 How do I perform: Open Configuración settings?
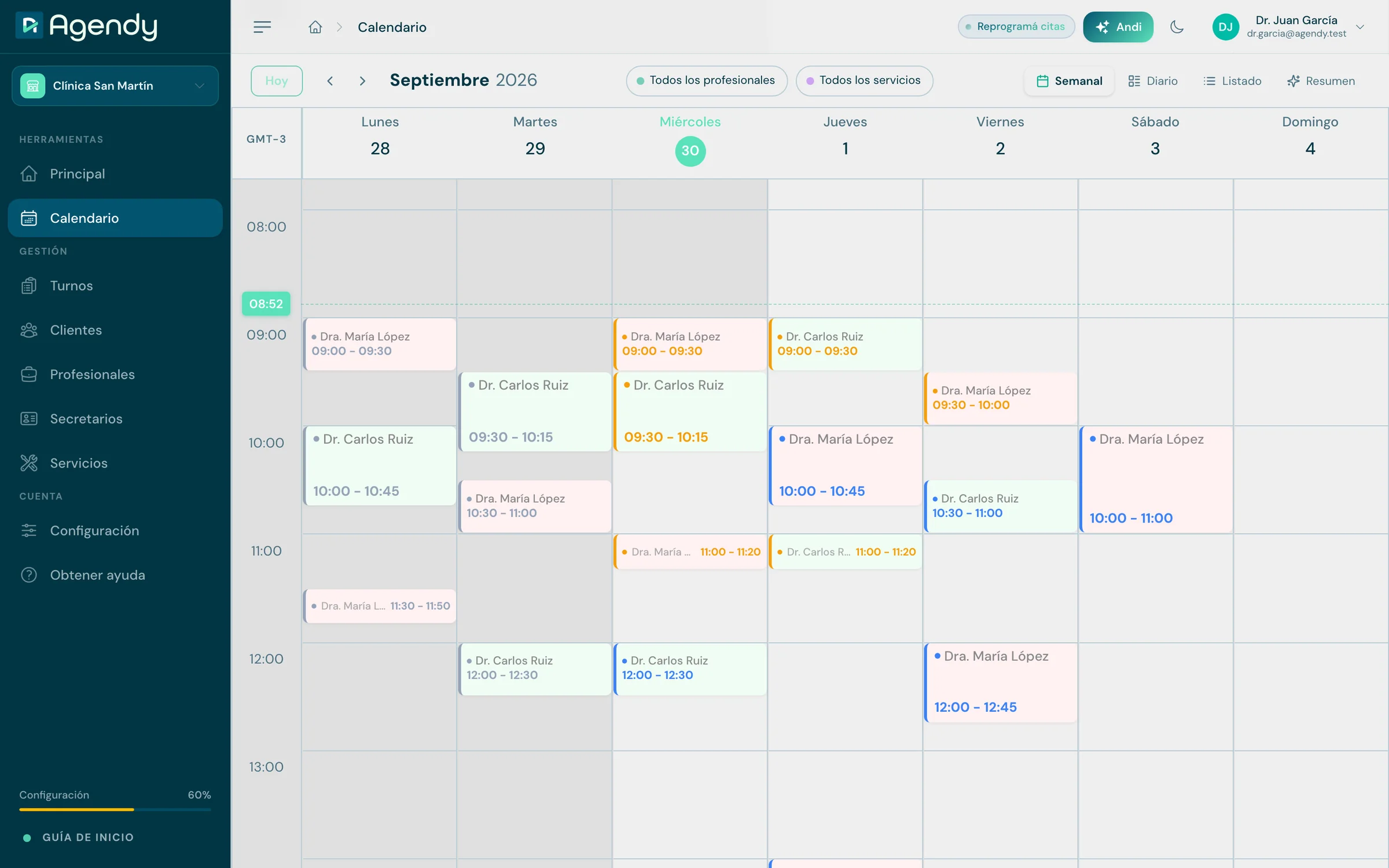click(115, 531)
